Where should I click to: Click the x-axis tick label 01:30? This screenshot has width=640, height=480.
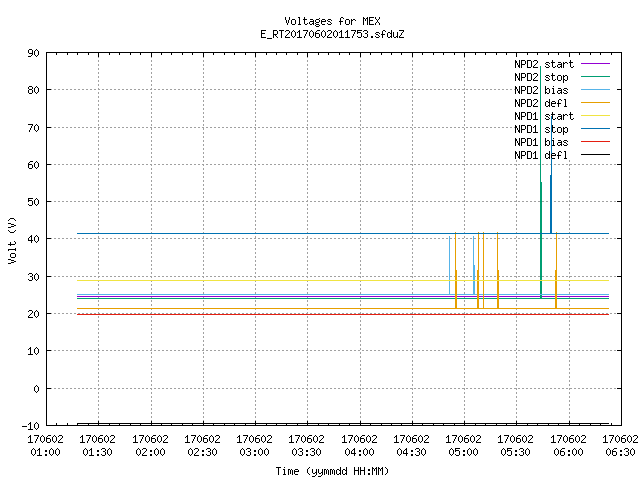(x=97, y=452)
